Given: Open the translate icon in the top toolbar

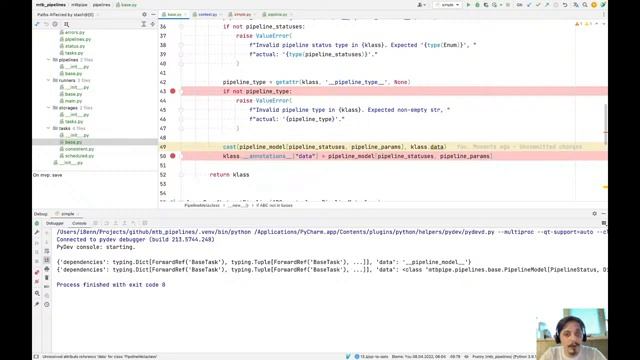Looking at the screenshot, I should [x=576, y=5].
